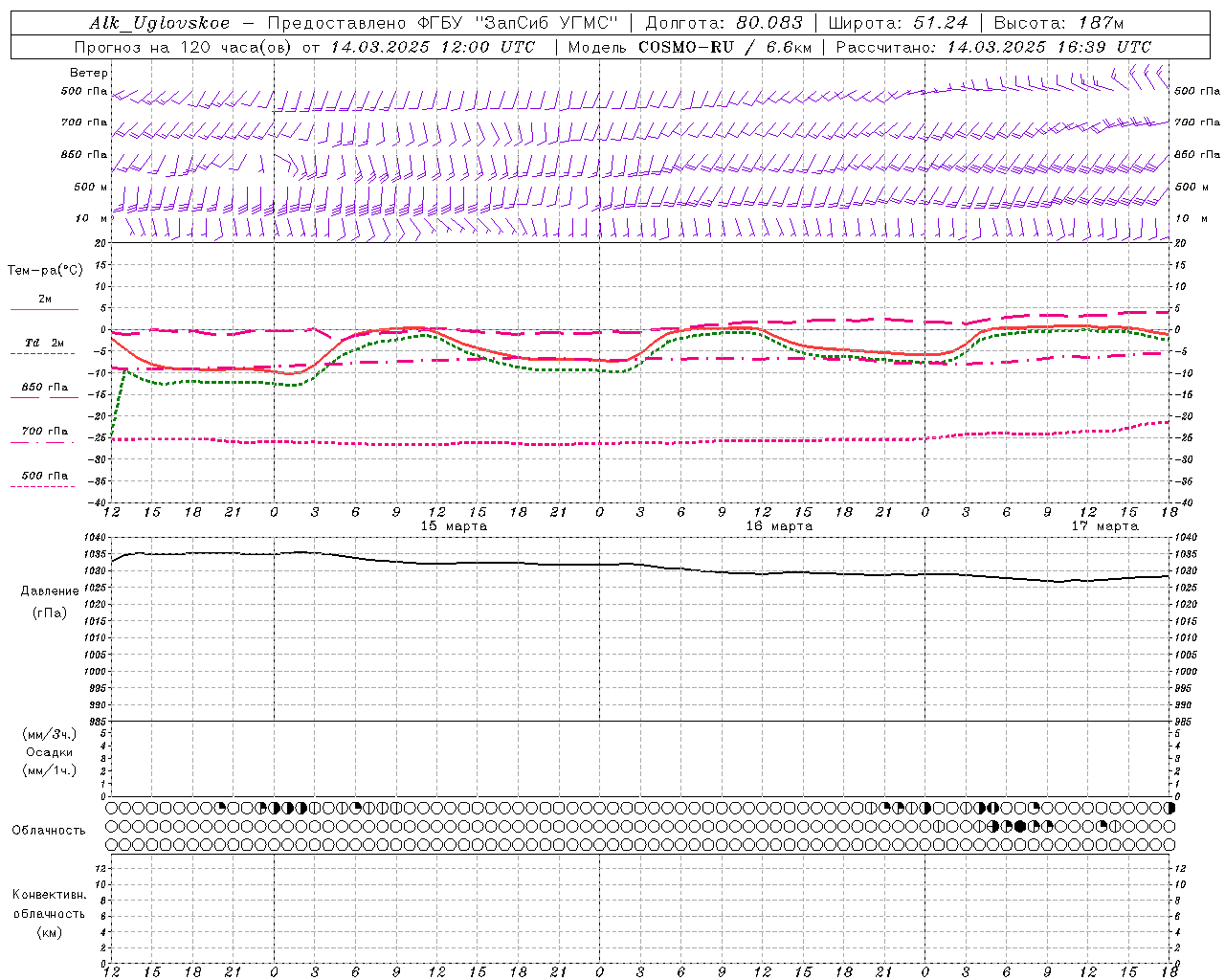Click the 850 гПа label right of wind barbs
The height and width of the screenshot is (980, 1225).
(1197, 154)
